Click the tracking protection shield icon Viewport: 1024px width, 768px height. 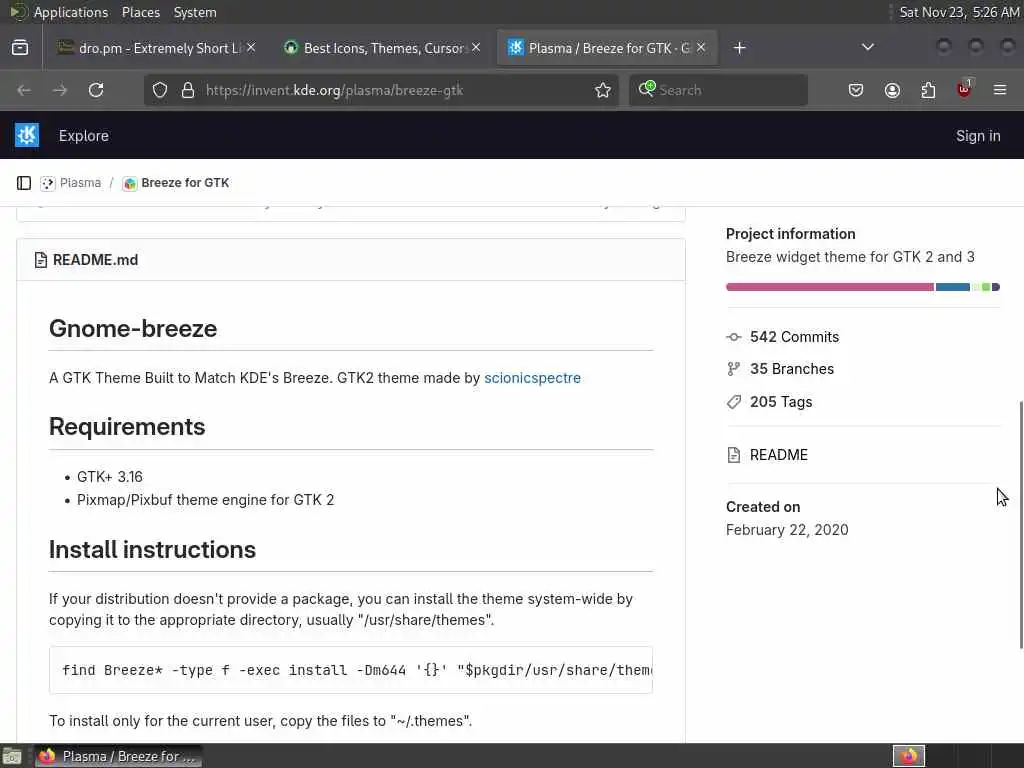click(x=160, y=90)
